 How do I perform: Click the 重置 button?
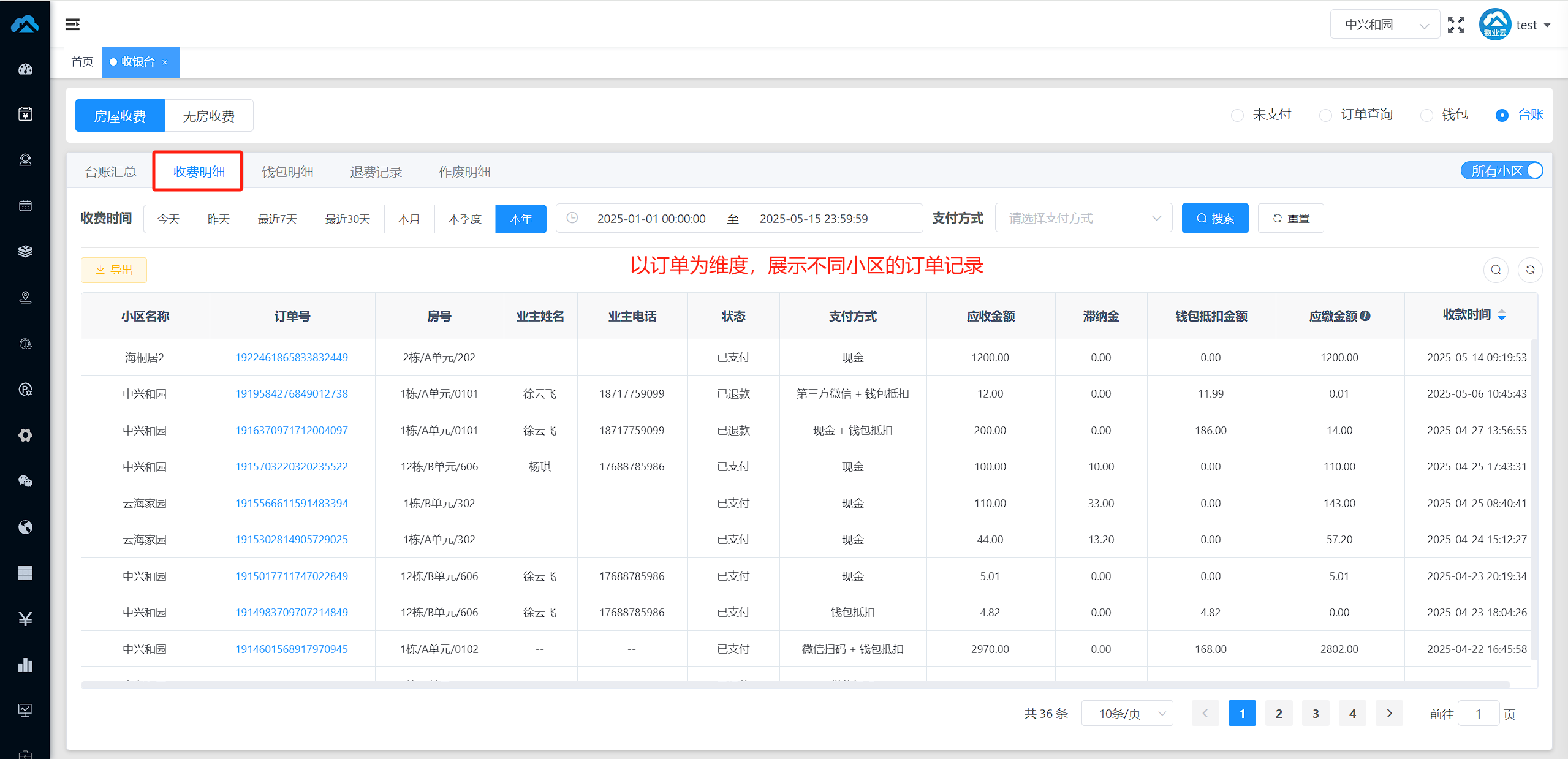pos(1290,218)
